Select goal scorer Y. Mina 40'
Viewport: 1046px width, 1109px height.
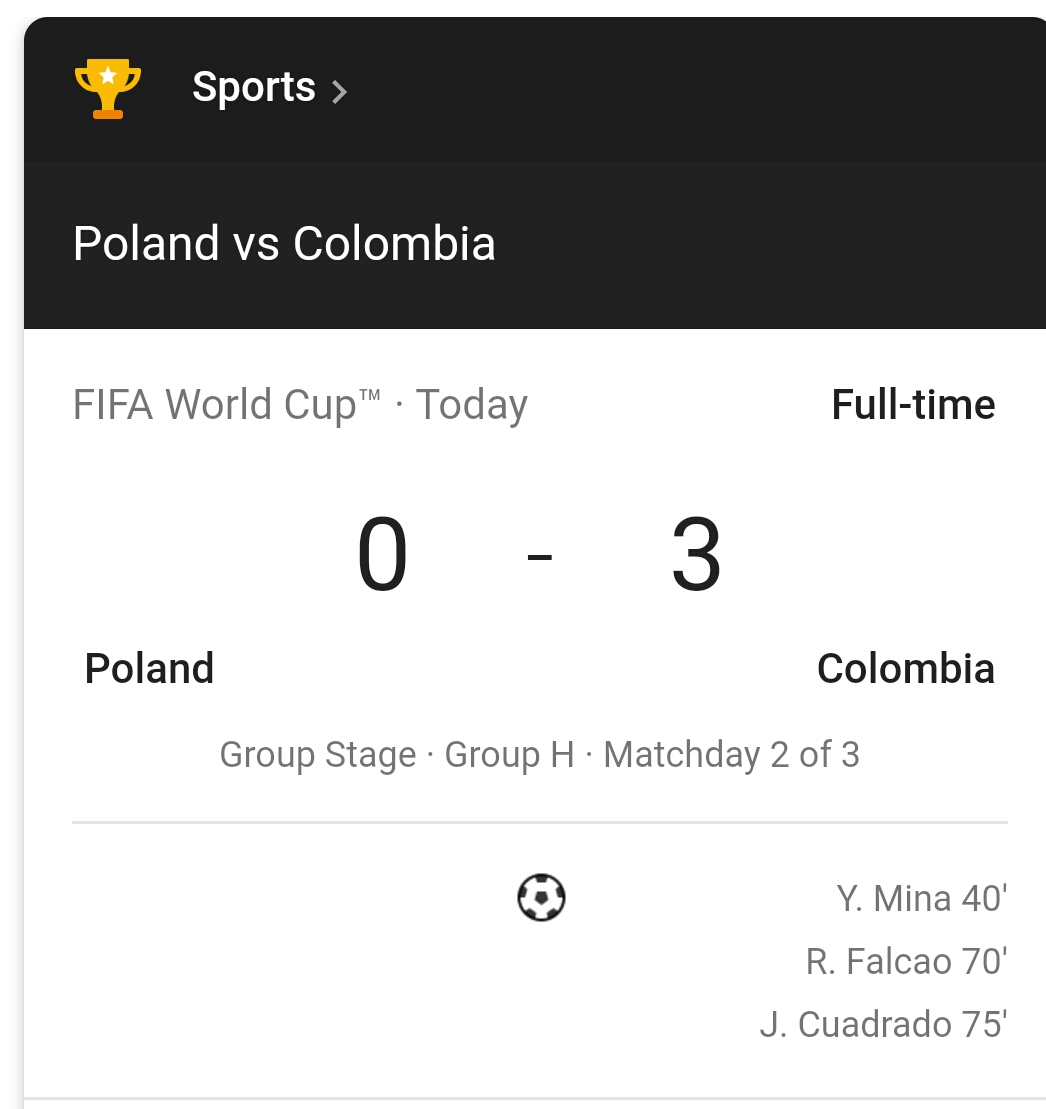[x=920, y=898]
